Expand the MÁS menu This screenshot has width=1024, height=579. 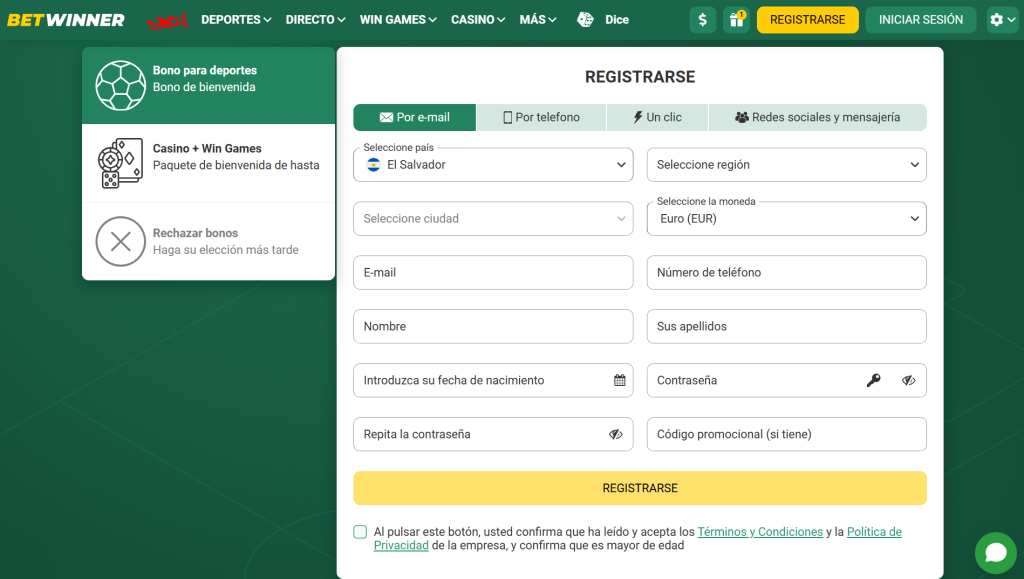click(x=538, y=20)
